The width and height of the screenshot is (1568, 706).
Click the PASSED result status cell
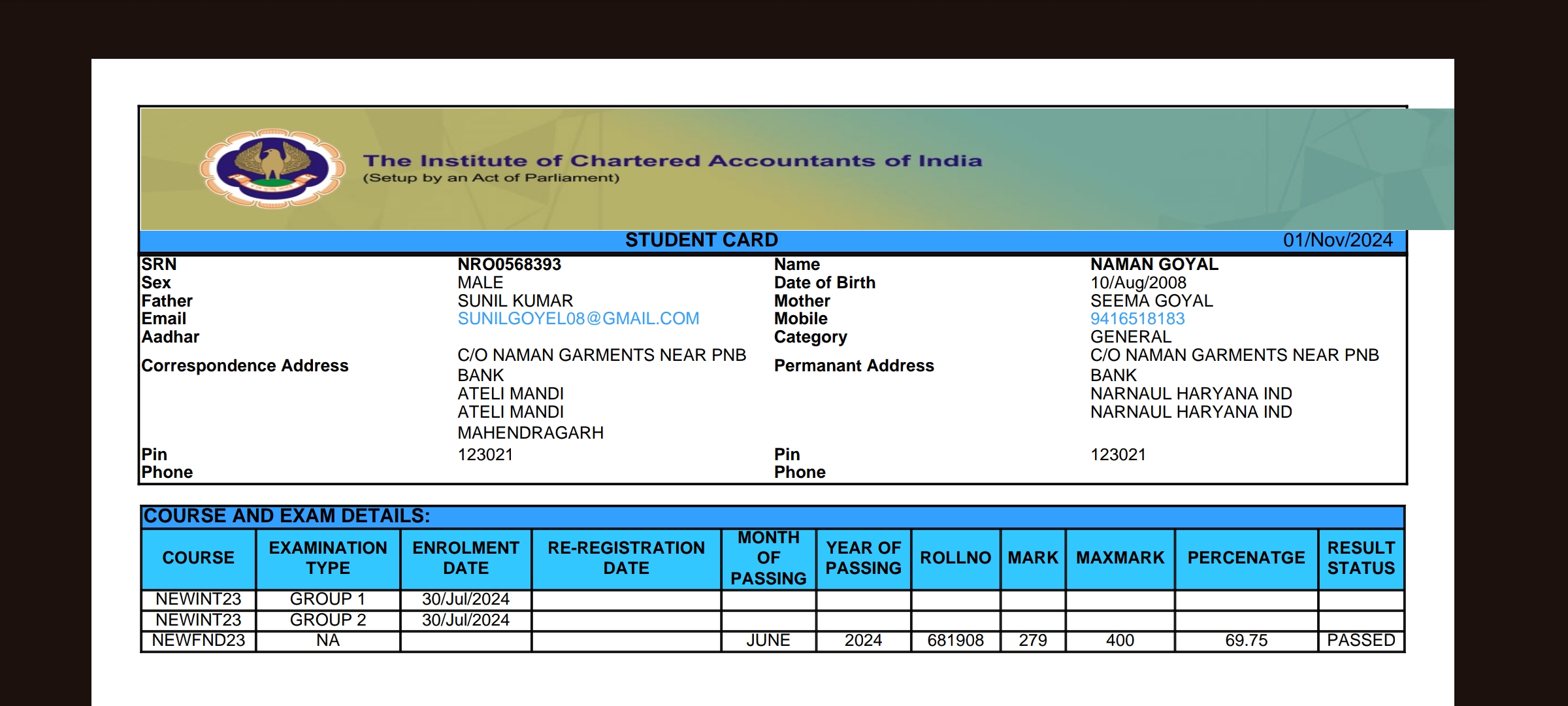coord(1361,641)
